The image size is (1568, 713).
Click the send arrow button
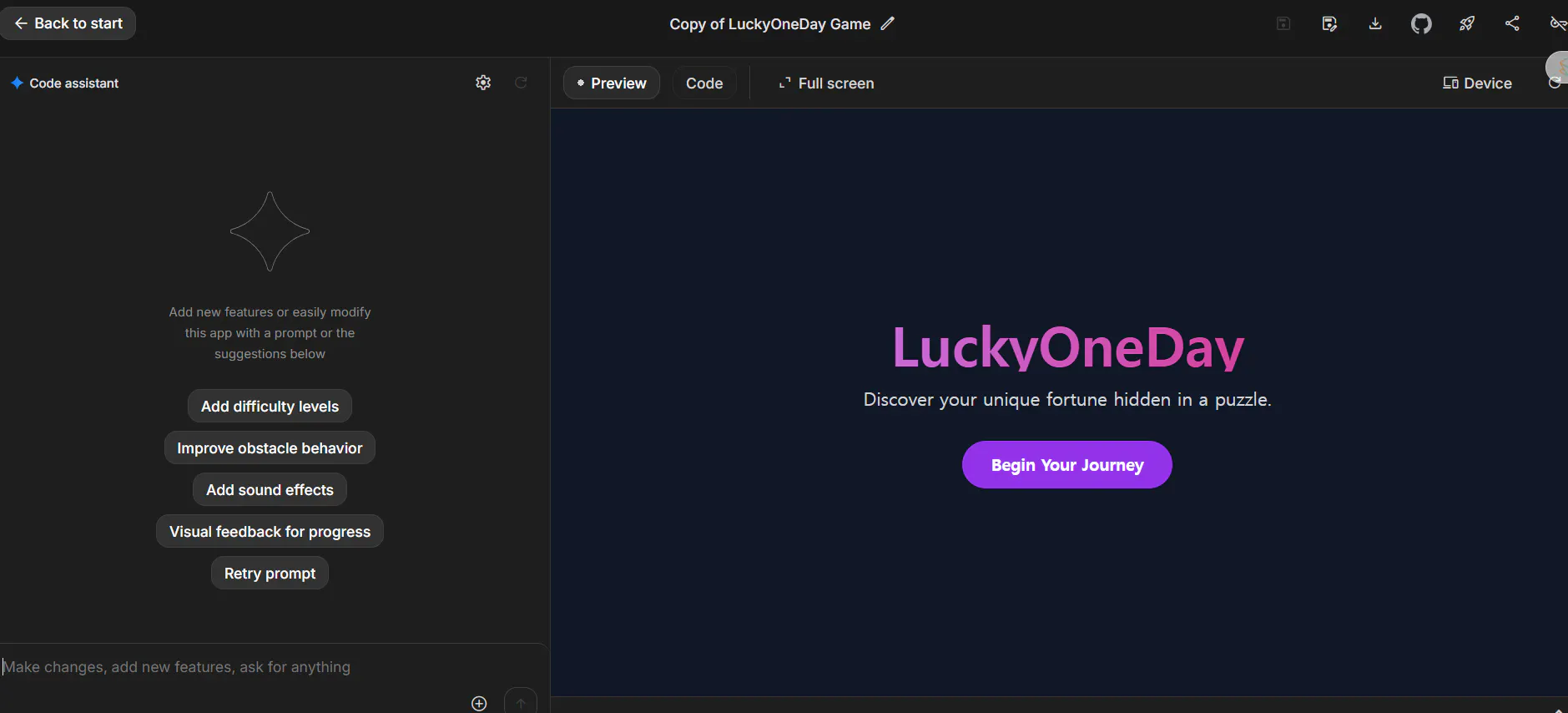[521, 702]
